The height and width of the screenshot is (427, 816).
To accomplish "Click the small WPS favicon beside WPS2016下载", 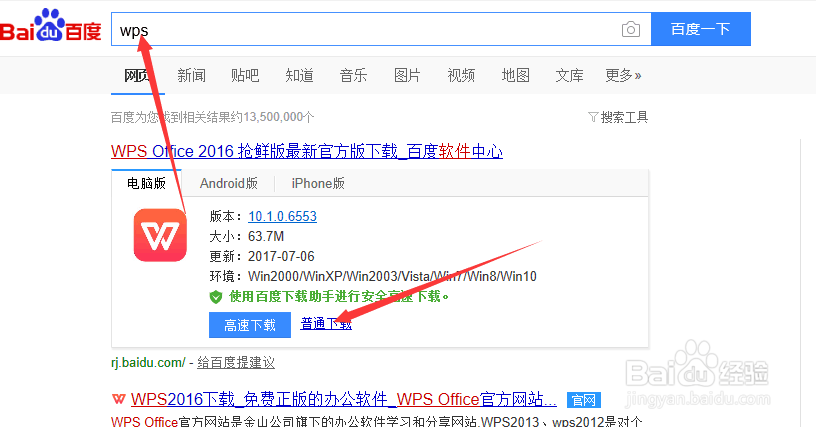I will point(119,399).
